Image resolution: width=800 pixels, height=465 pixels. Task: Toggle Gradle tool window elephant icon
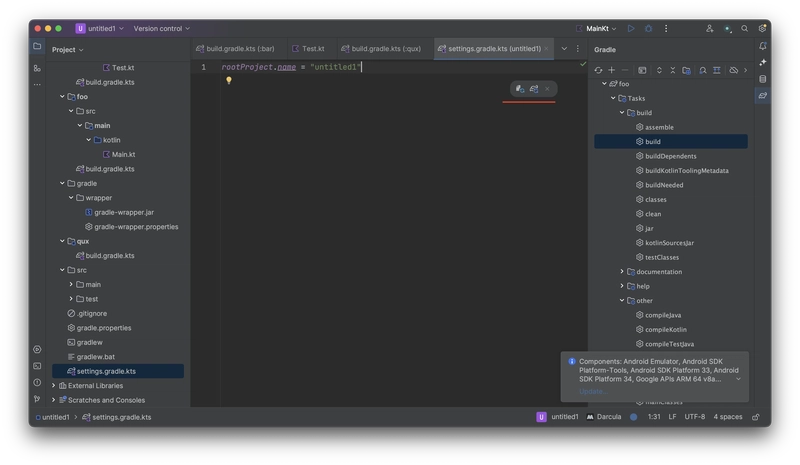[x=763, y=95]
